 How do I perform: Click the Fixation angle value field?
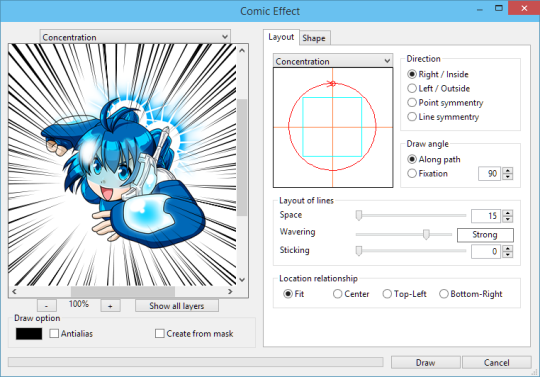[x=489, y=174]
